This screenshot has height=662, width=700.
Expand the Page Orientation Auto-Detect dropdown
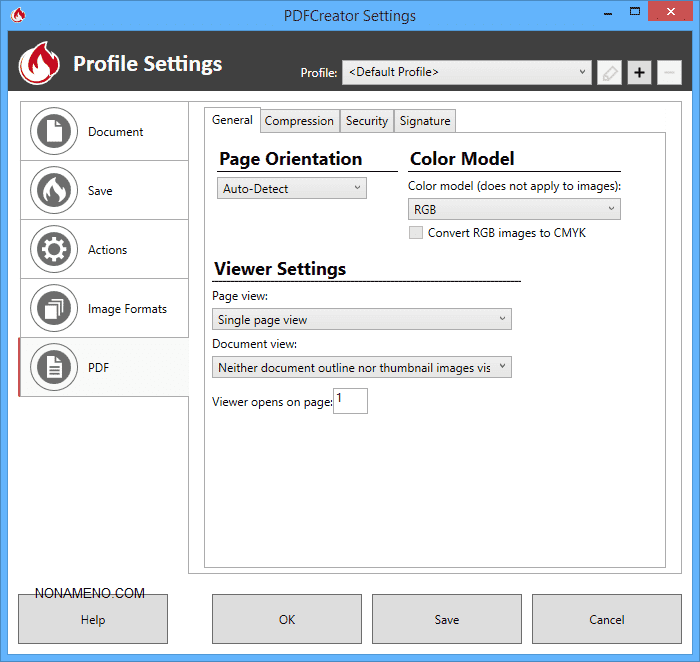[292, 188]
